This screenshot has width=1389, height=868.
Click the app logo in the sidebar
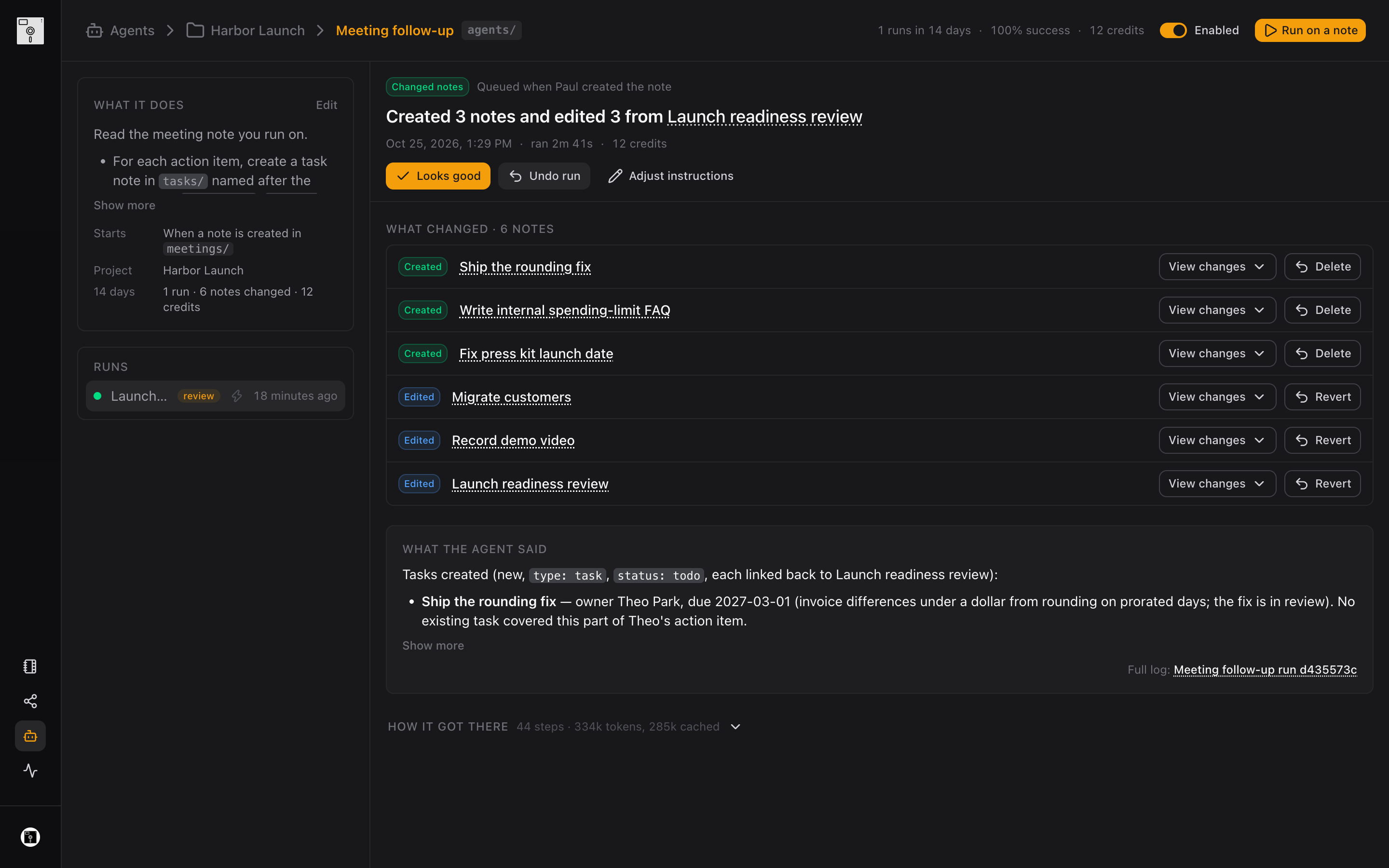(x=30, y=30)
